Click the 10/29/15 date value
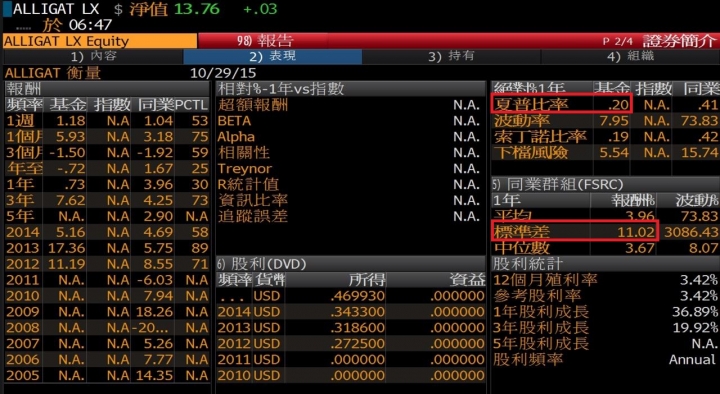Viewport: 720px width, 394px height. pyautogui.click(x=223, y=73)
